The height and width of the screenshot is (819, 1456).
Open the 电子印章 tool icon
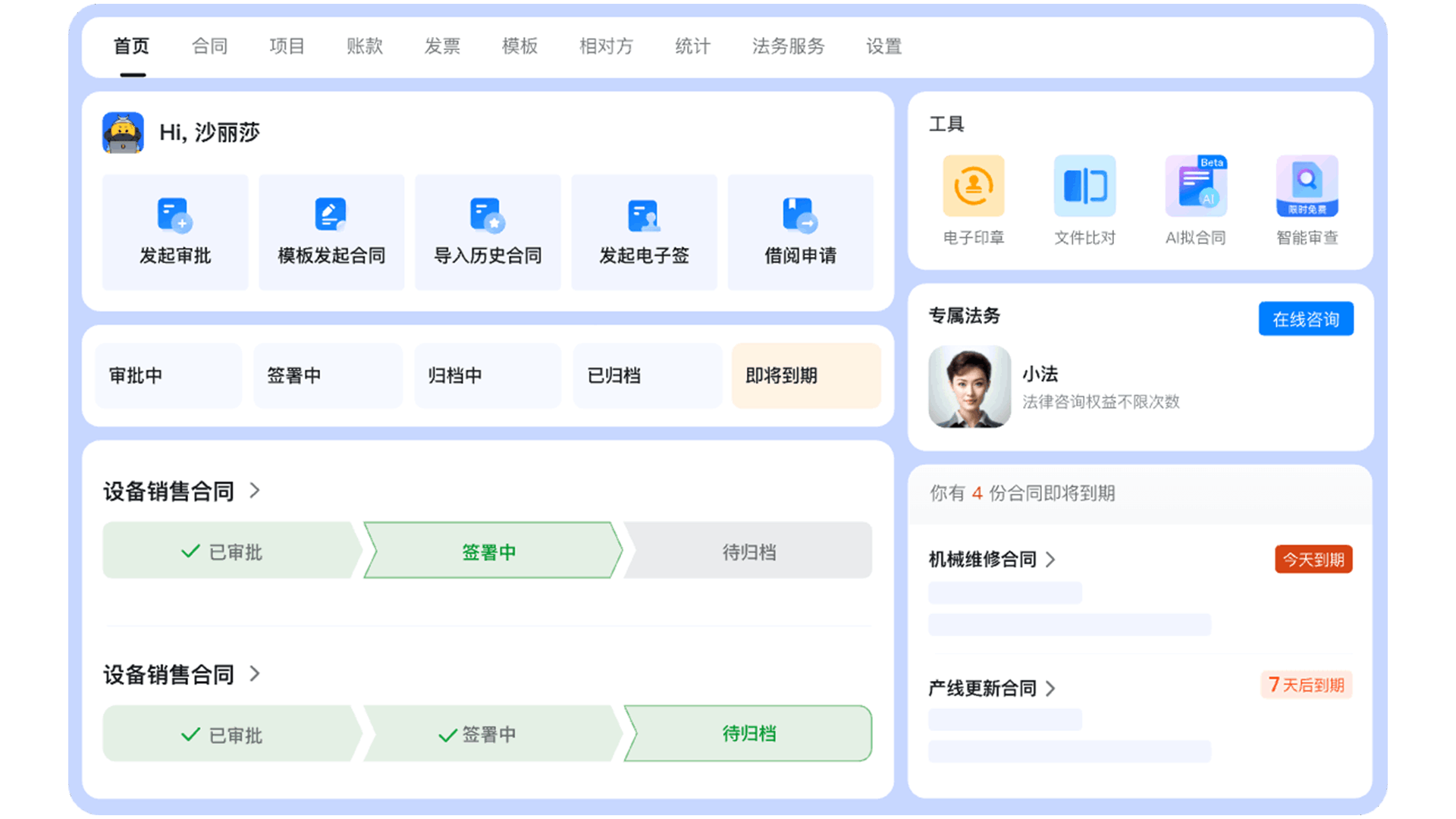(x=973, y=187)
